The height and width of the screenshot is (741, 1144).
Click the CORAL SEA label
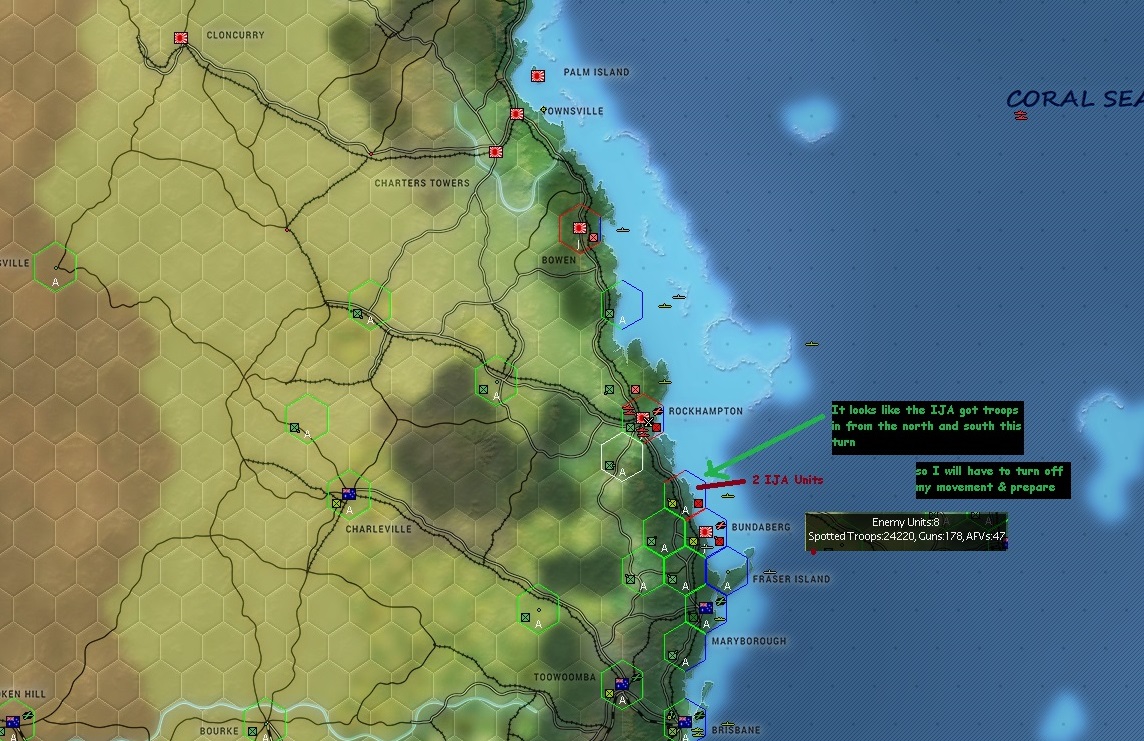coord(1074,98)
